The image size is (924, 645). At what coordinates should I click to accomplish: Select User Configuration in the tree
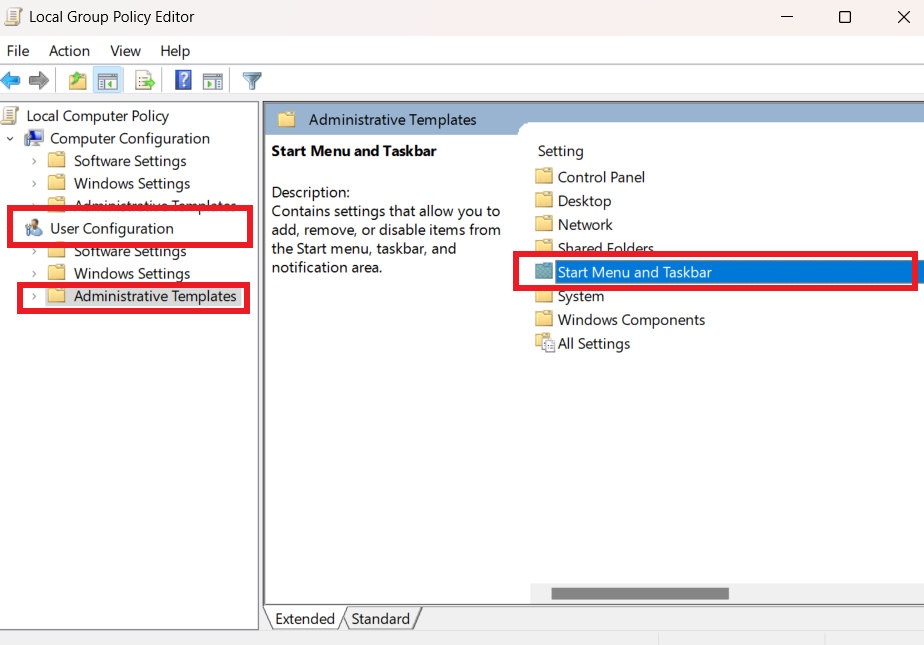(x=112, y=229)
